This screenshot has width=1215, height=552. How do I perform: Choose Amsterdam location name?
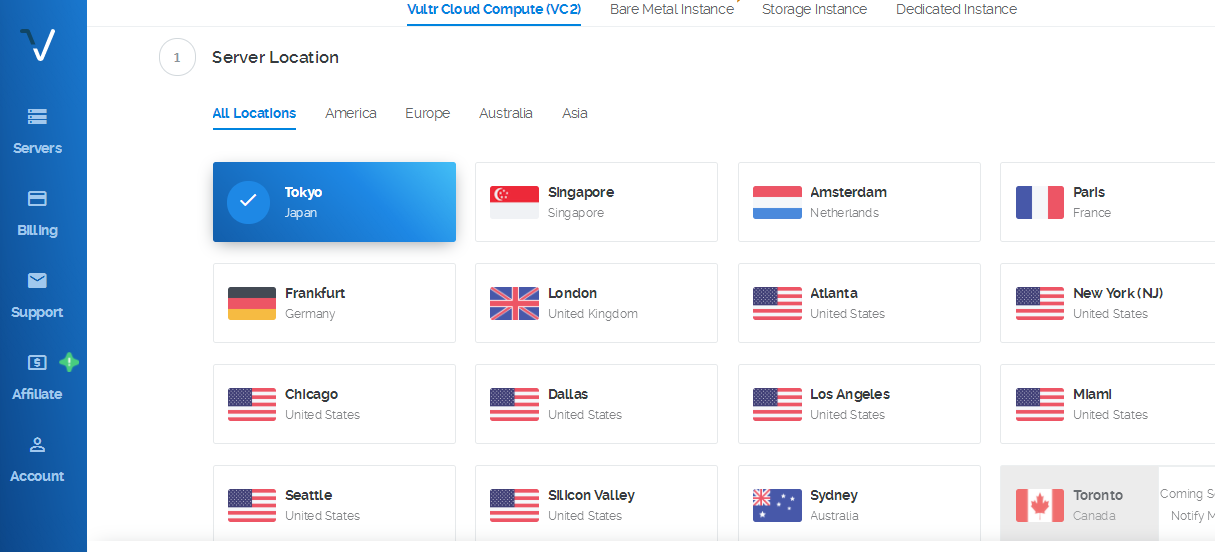[x=848, y=192]
